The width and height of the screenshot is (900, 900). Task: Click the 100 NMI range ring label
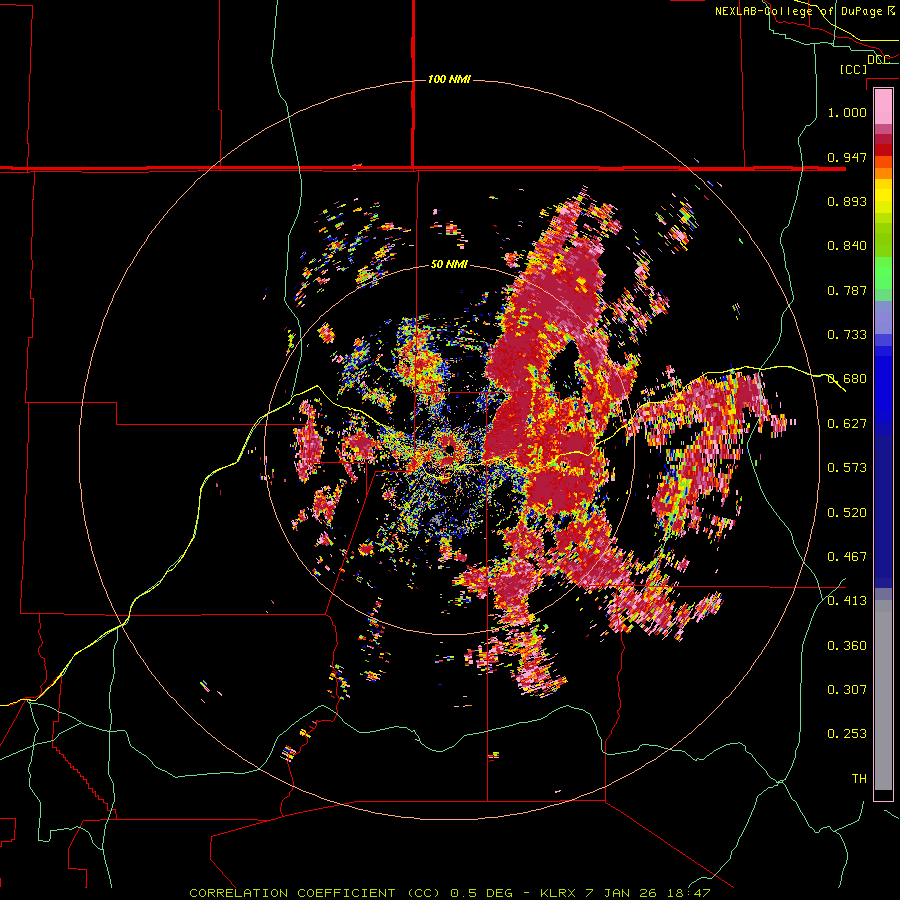pos(449,79)
